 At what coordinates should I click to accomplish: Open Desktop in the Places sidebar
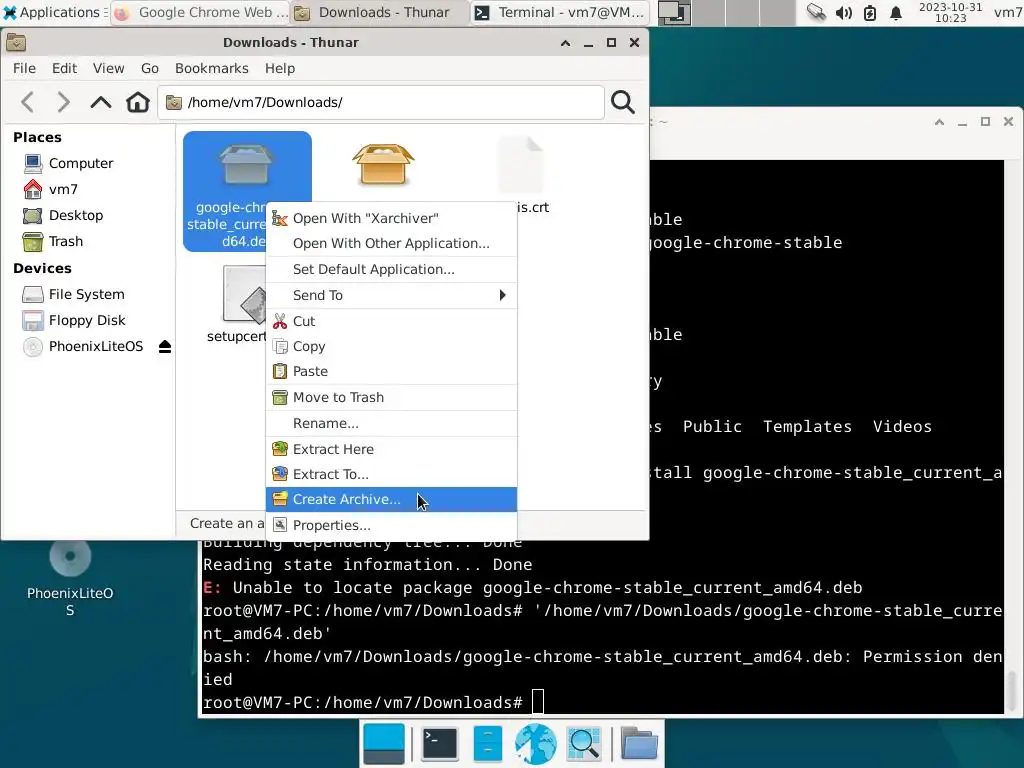76,216
